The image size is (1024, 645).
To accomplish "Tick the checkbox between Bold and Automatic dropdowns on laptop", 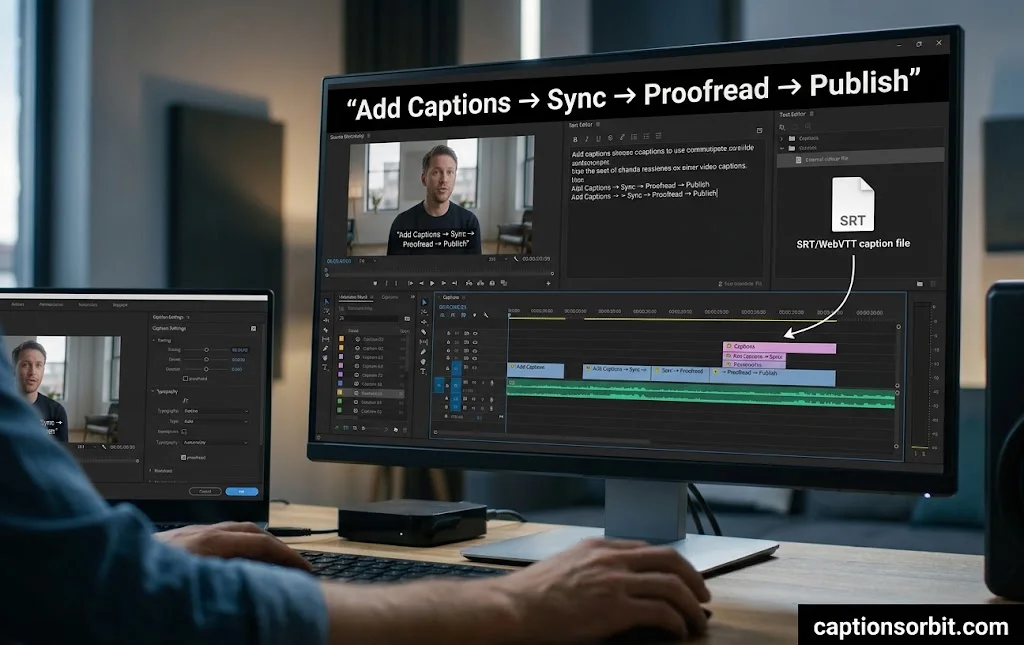I will [184, 432].
